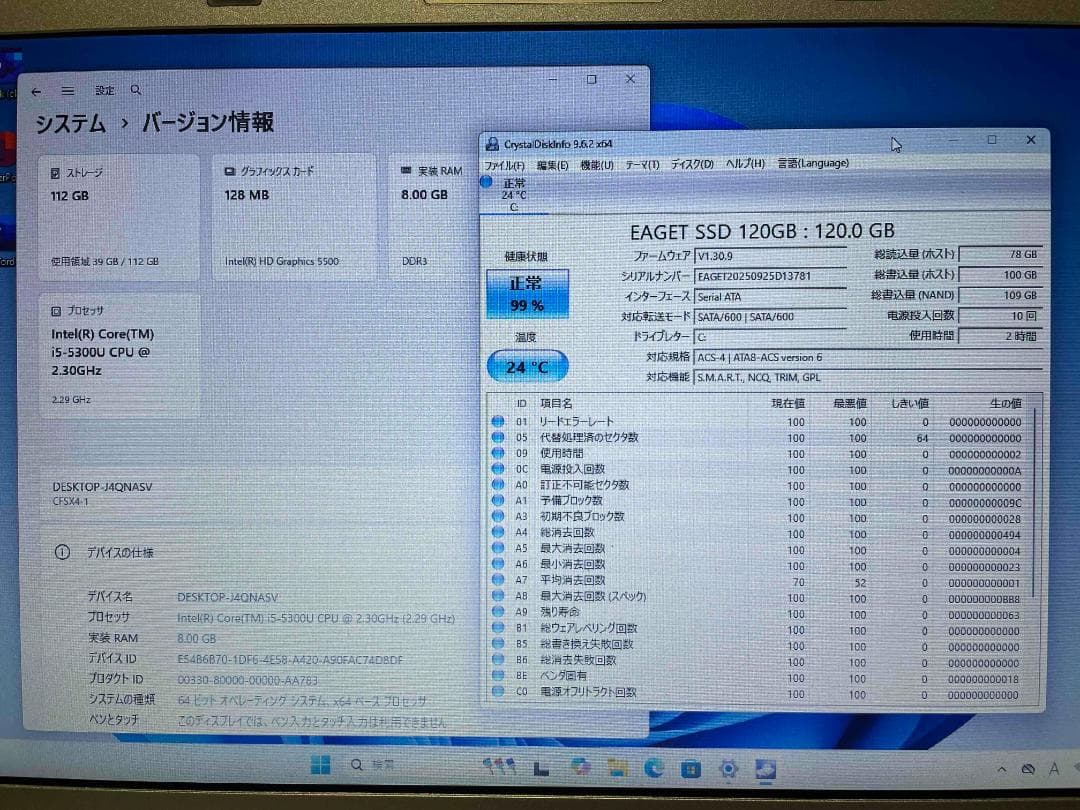Click the back arrow in Settings
This screenshot has width=1080, height=810.
[36, 90]
